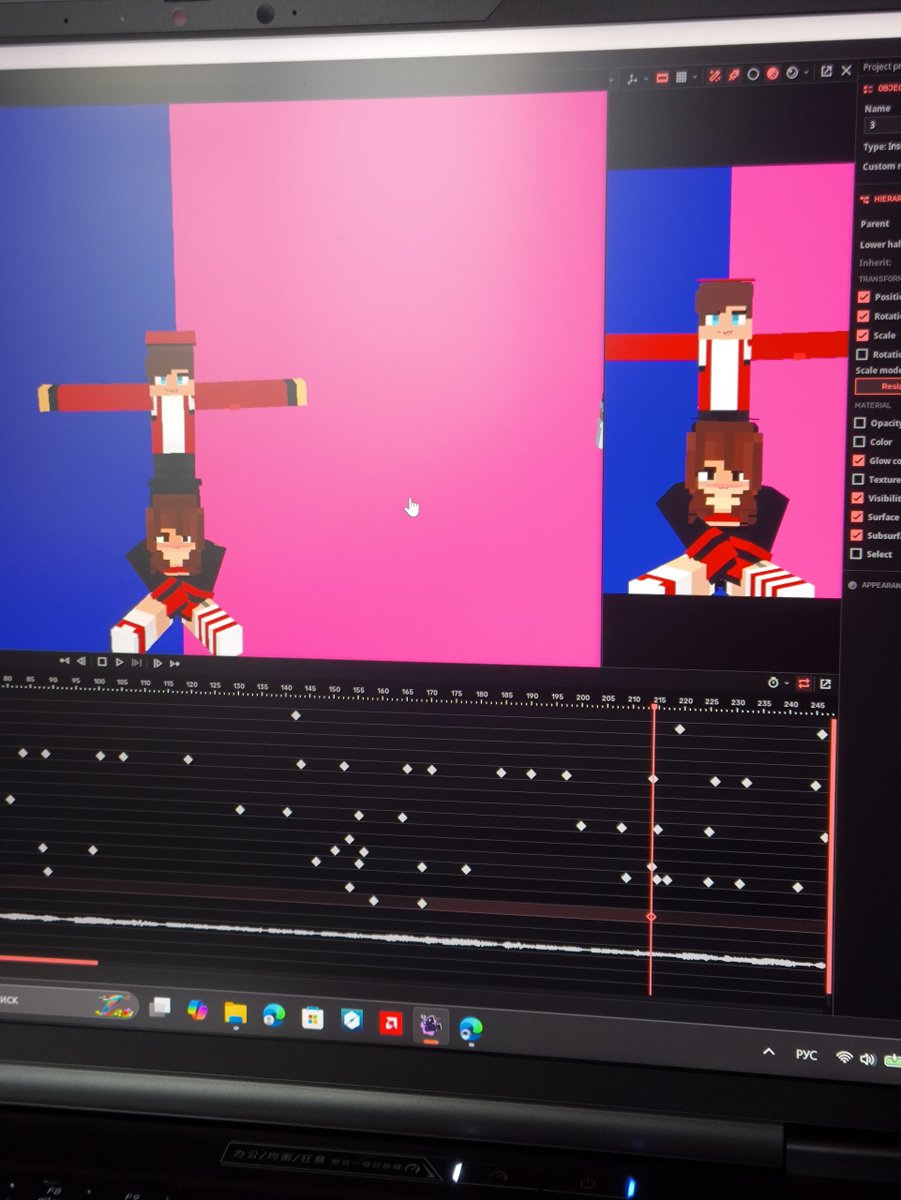This screenshot has height=1200, width=901.
Task: Toggle the viewport grid icon
Action: pyautogui.click(x=680, y=78)
